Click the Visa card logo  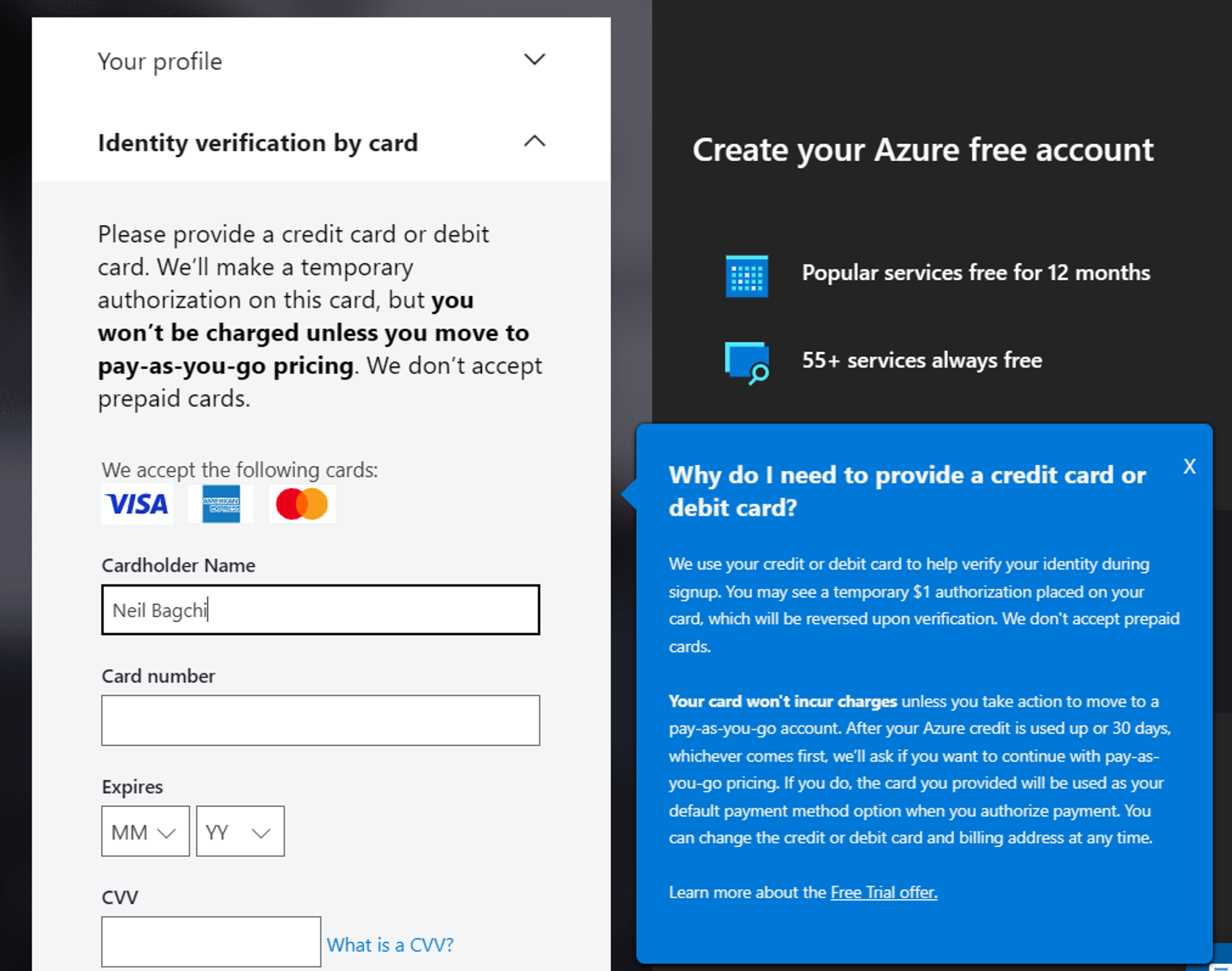pyautogui.click(x=137, y=504)
